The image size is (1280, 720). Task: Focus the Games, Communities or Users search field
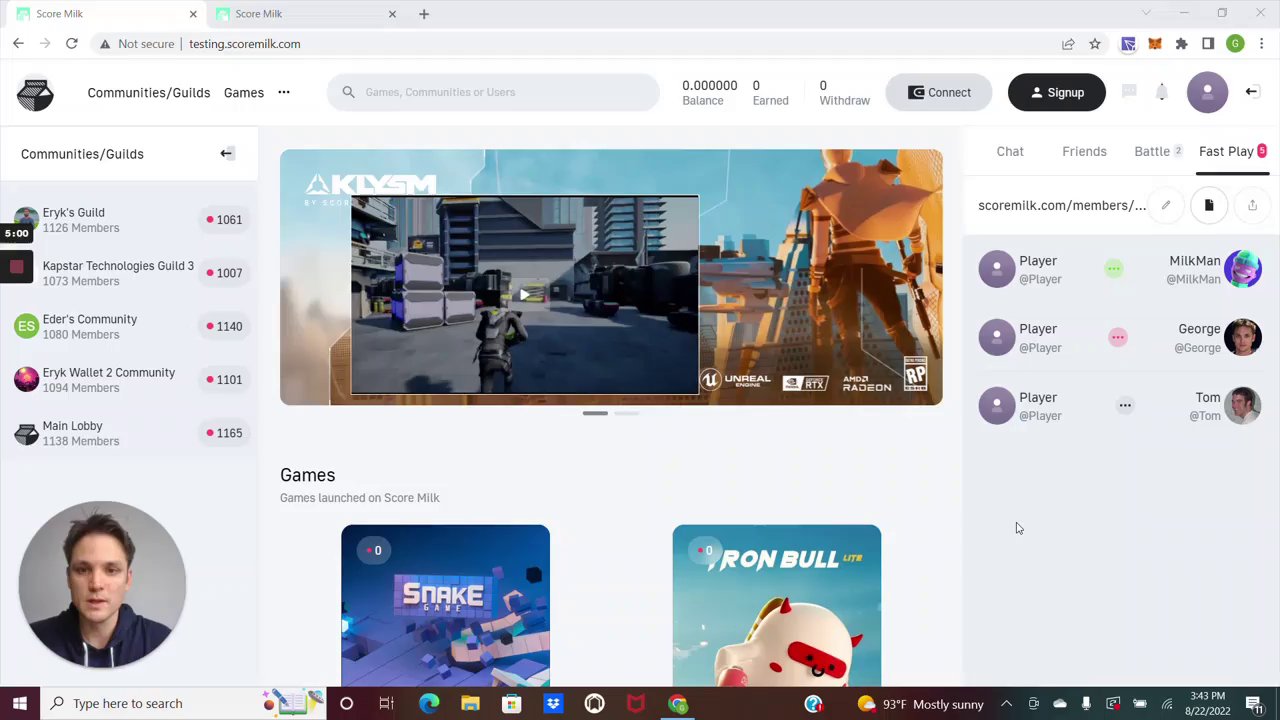click(493, 92)
